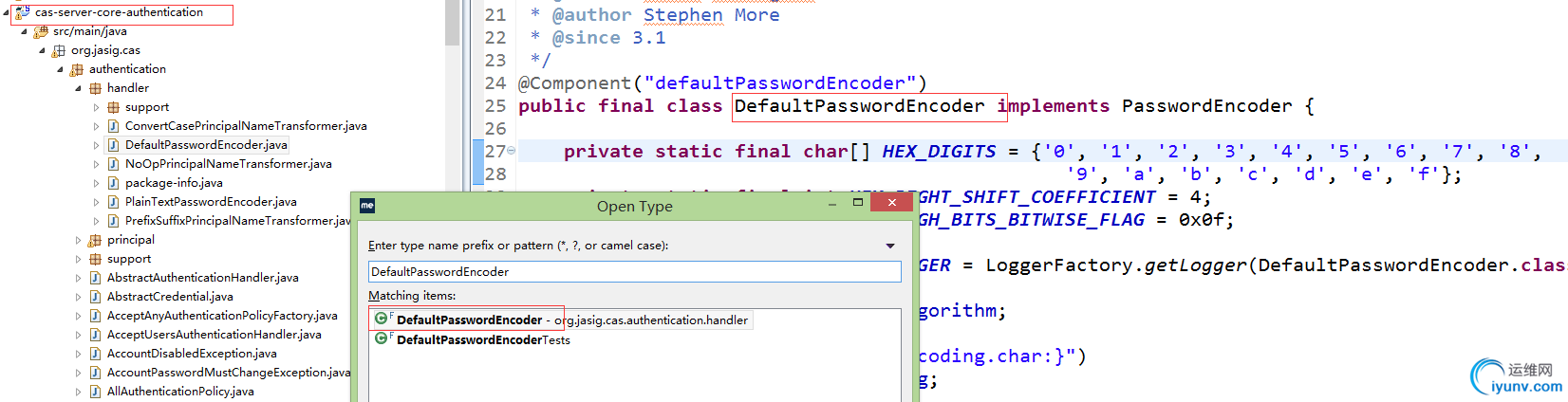This screenshot has width=1568, height=402.
Task: Expand the principal package node
Action: pyautogui.click(x=78, y=240)
